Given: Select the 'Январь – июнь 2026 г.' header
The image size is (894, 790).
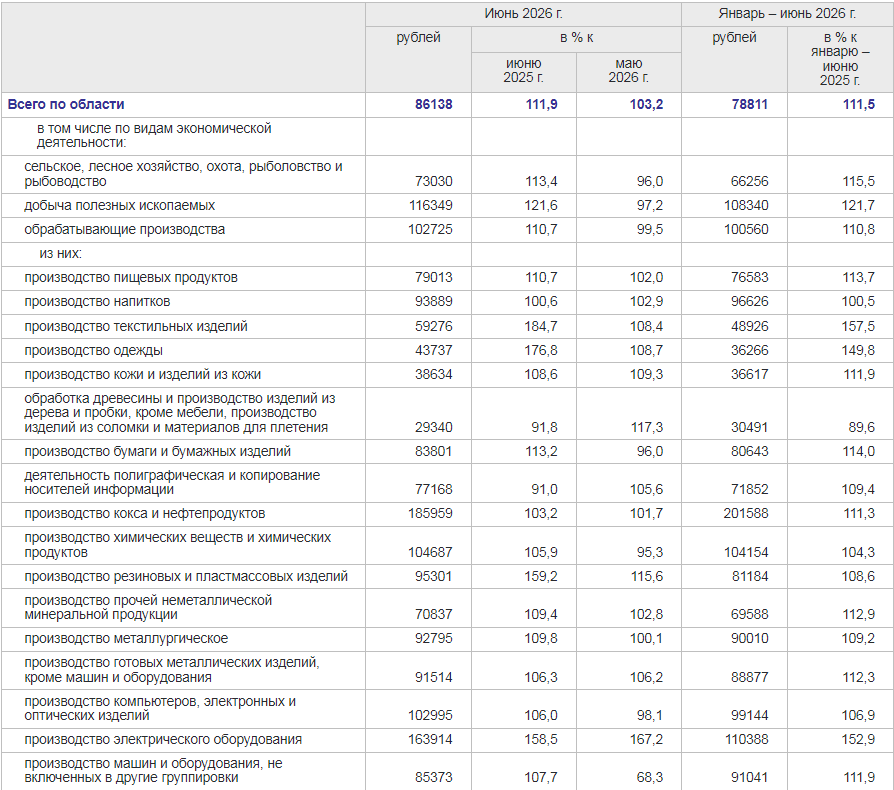Looking at the screenshot, I should [x=787, y=13].
